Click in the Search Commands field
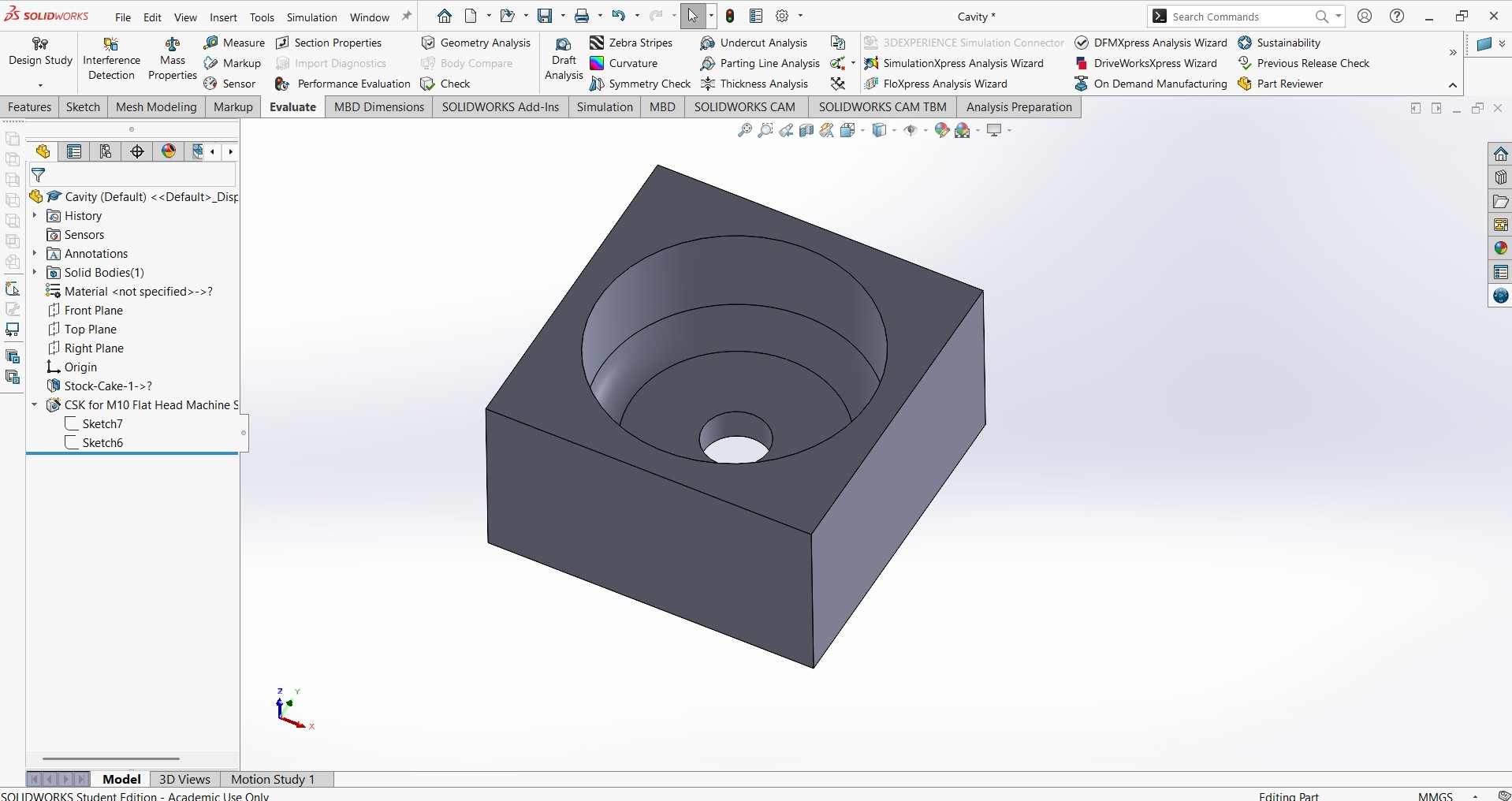The image size is (1512, 801). click(1238, 17)
